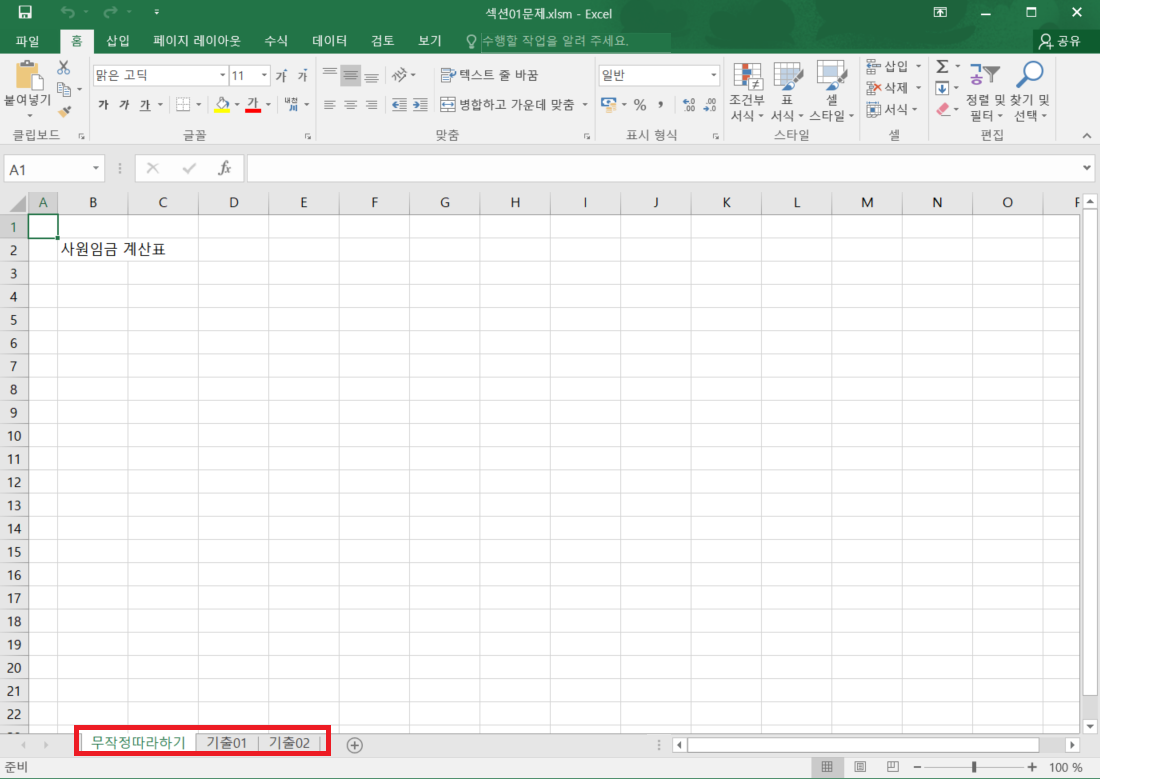
Task: Collapse the ribbon with the caret
Action: pos(1087,136)
